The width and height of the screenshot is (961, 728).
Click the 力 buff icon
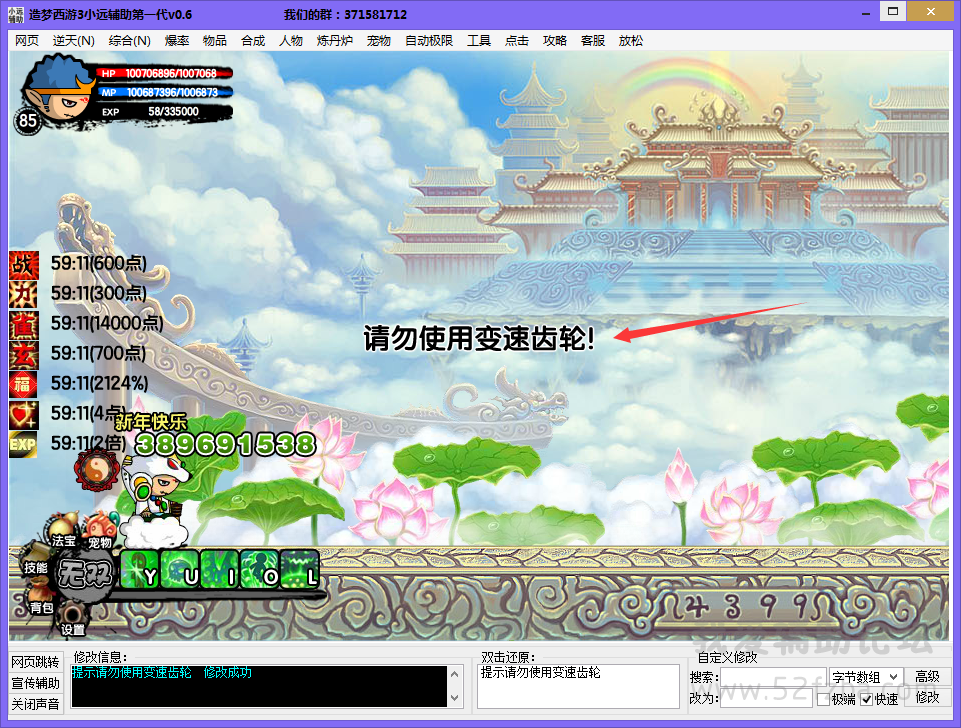click(x=23, y=295)
